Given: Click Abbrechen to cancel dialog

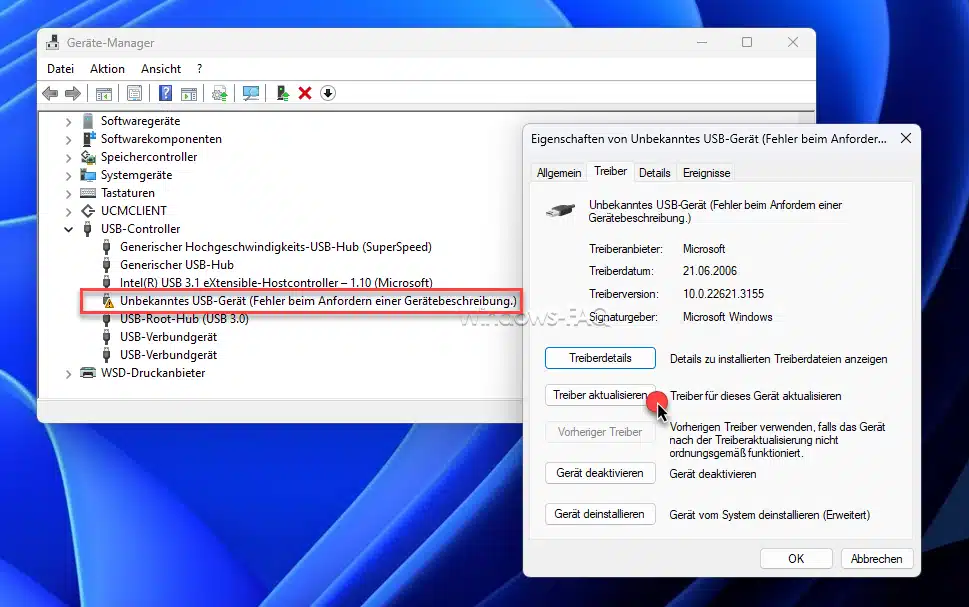Looking at the screenshot, I should click(x=876, y=559).
